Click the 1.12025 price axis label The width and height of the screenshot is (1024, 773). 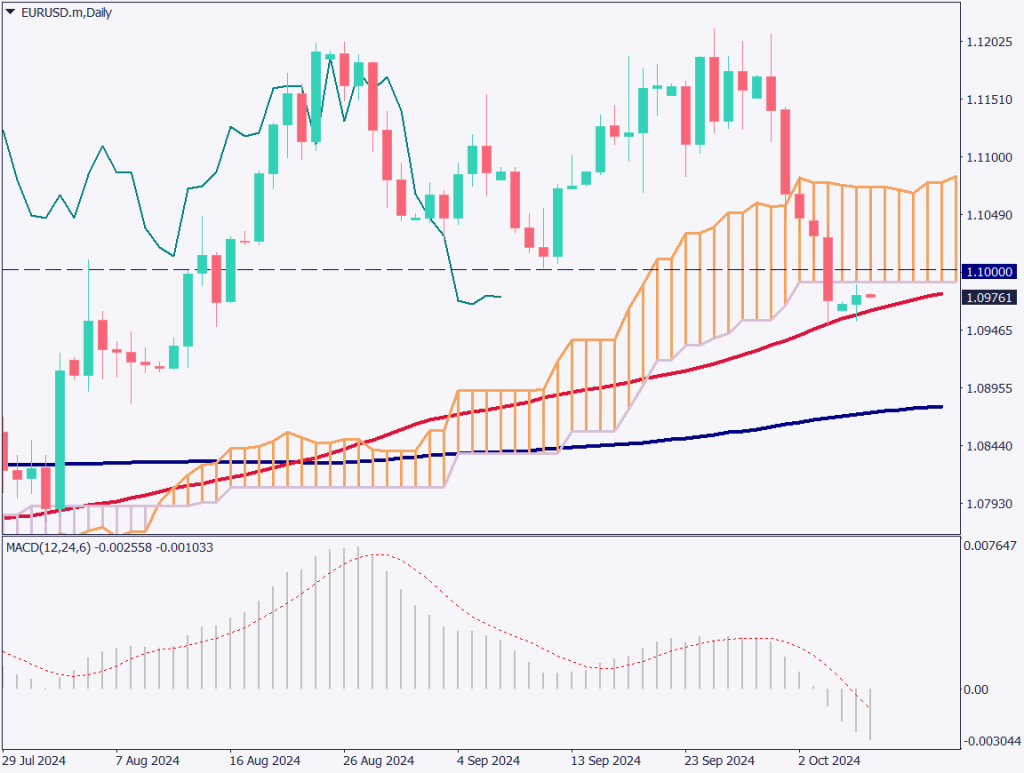click(x=989, y=42)
